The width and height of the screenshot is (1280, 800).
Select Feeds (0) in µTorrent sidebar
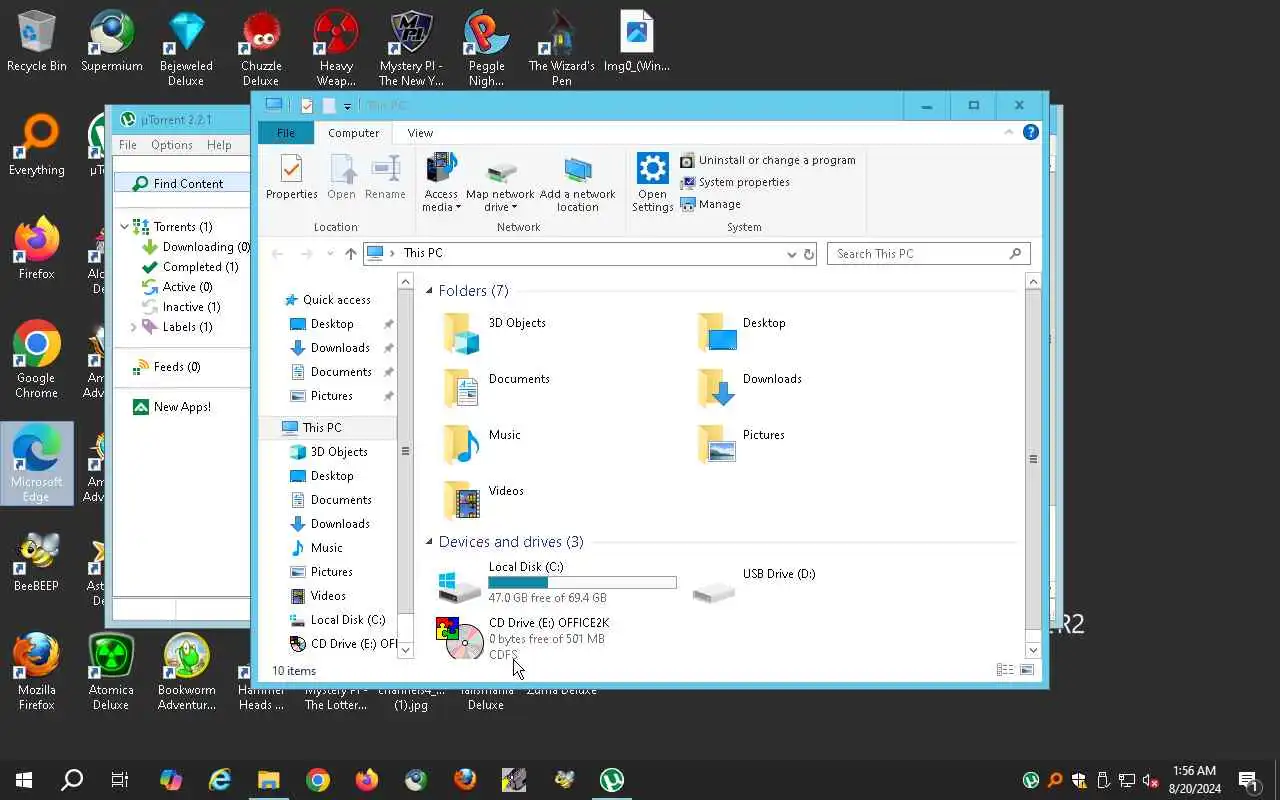(x=167, y=367)
